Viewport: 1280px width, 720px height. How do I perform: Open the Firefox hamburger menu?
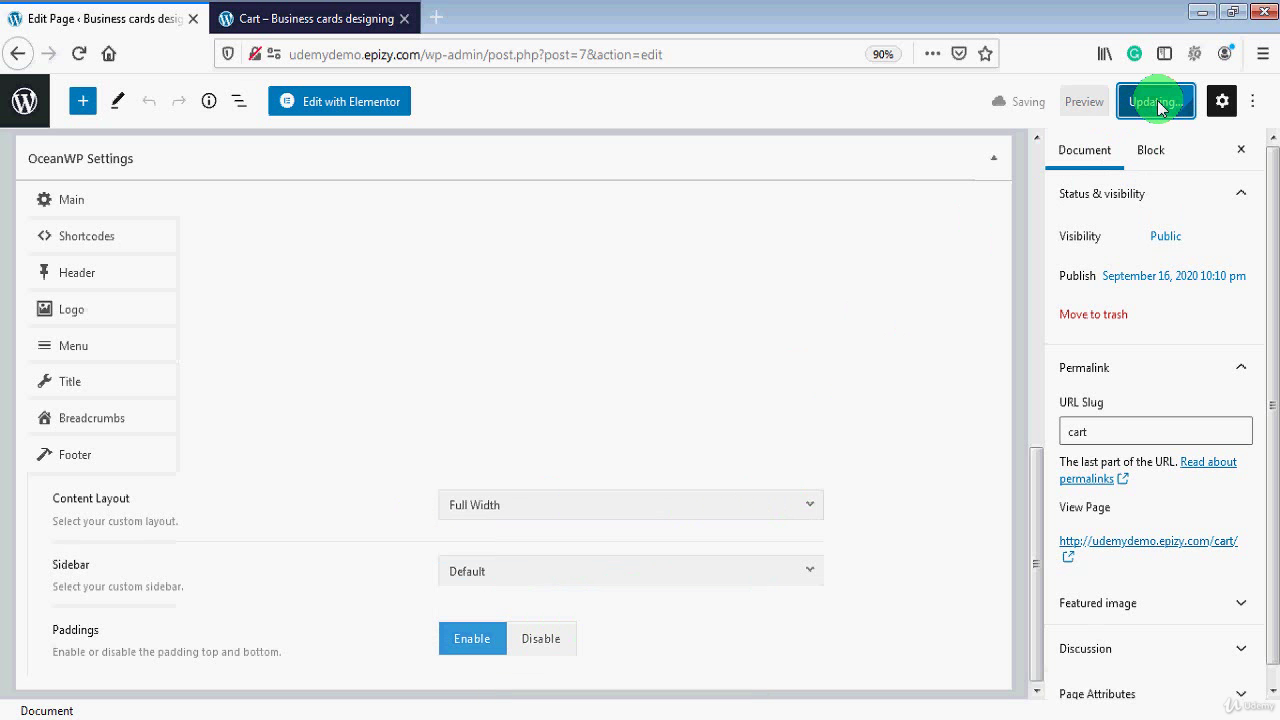point(1263,54)
